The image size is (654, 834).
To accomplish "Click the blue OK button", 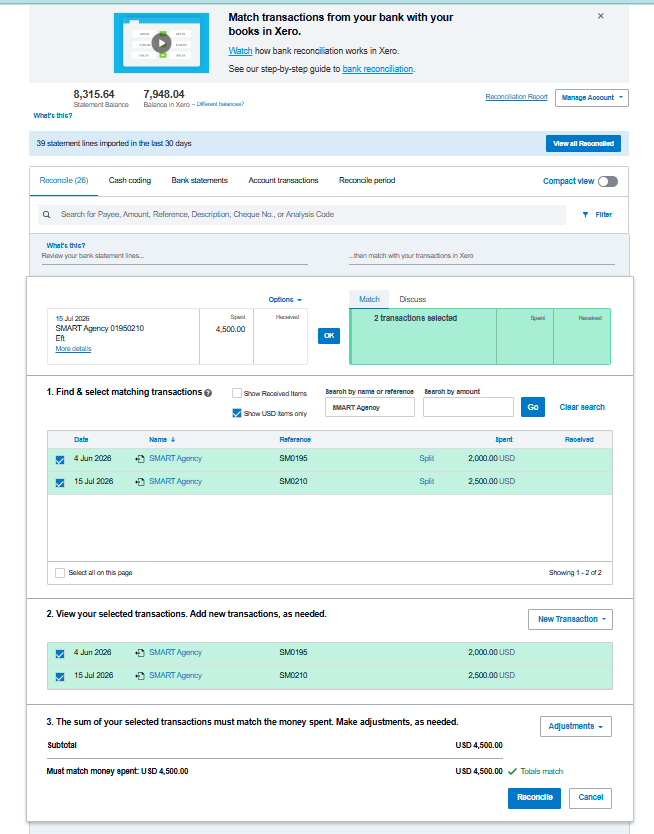I will pyautogui.click(x=329, y=336).
